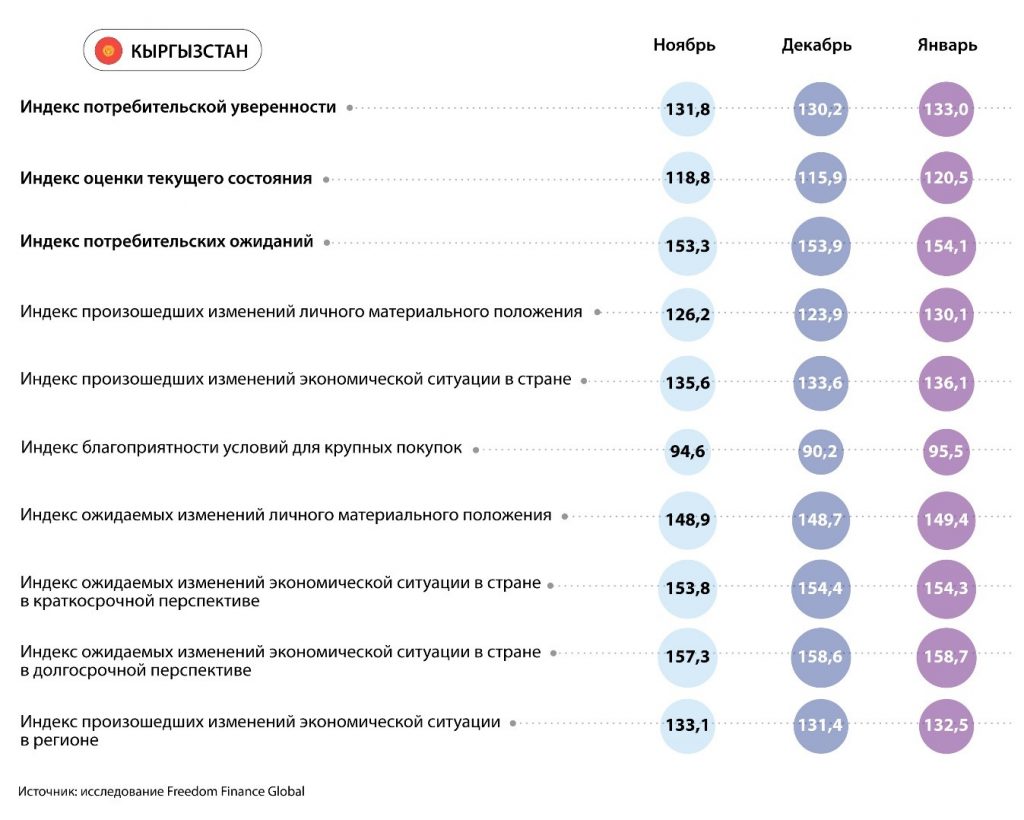
Task: Select the Ноябрь column header
Action: [684, 45]
